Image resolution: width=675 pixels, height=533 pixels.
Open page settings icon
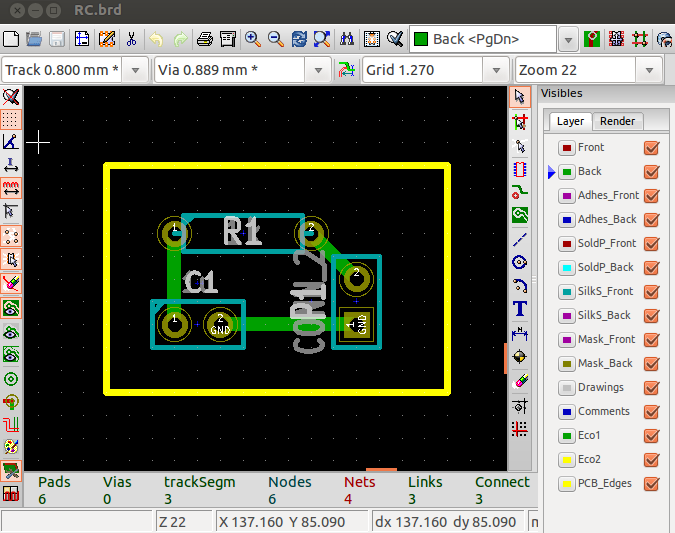click(x=82, y=39)
